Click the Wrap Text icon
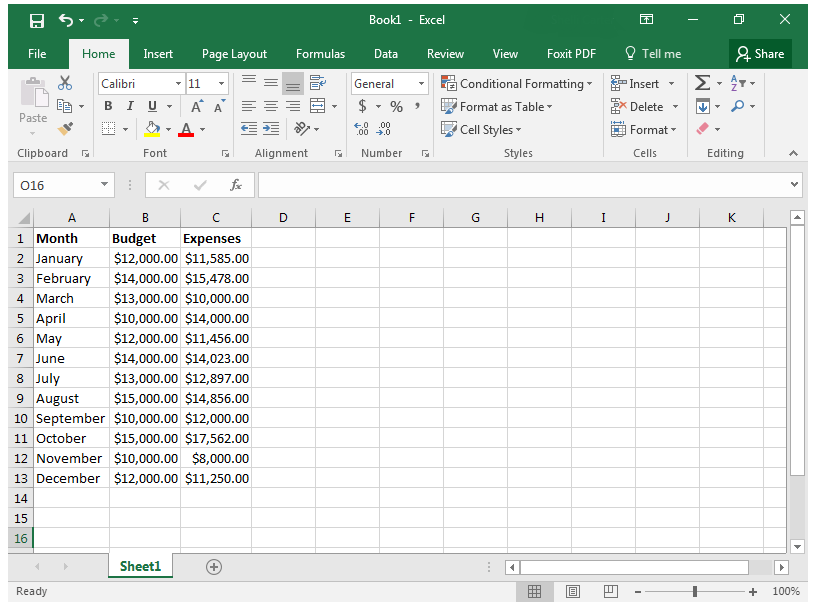The image size is (817, 609). (318, 84)
